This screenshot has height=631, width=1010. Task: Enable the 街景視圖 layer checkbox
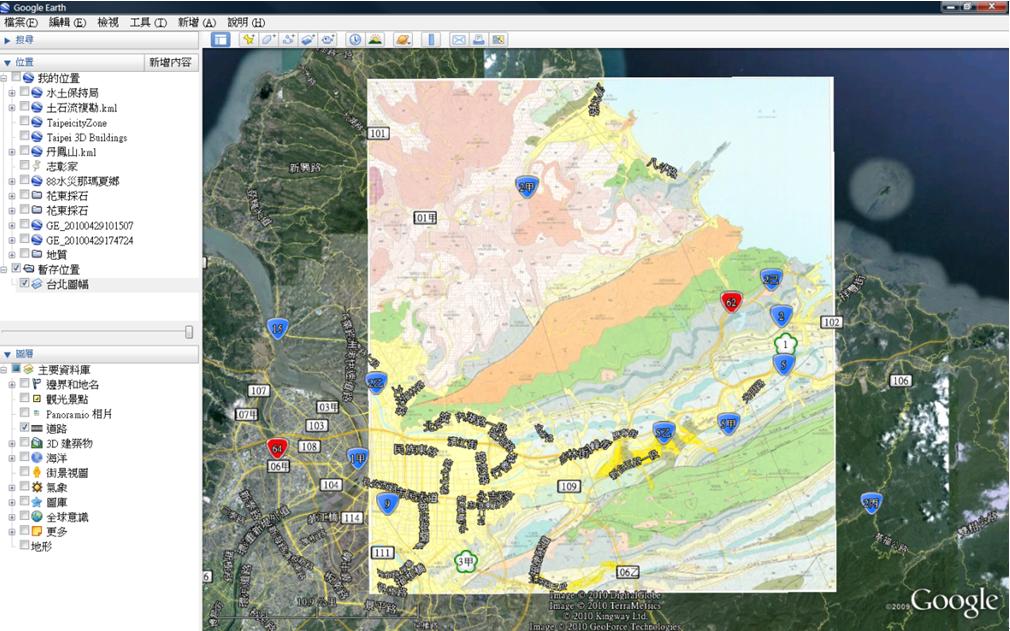pyautogui.click(x=24, y=472)
